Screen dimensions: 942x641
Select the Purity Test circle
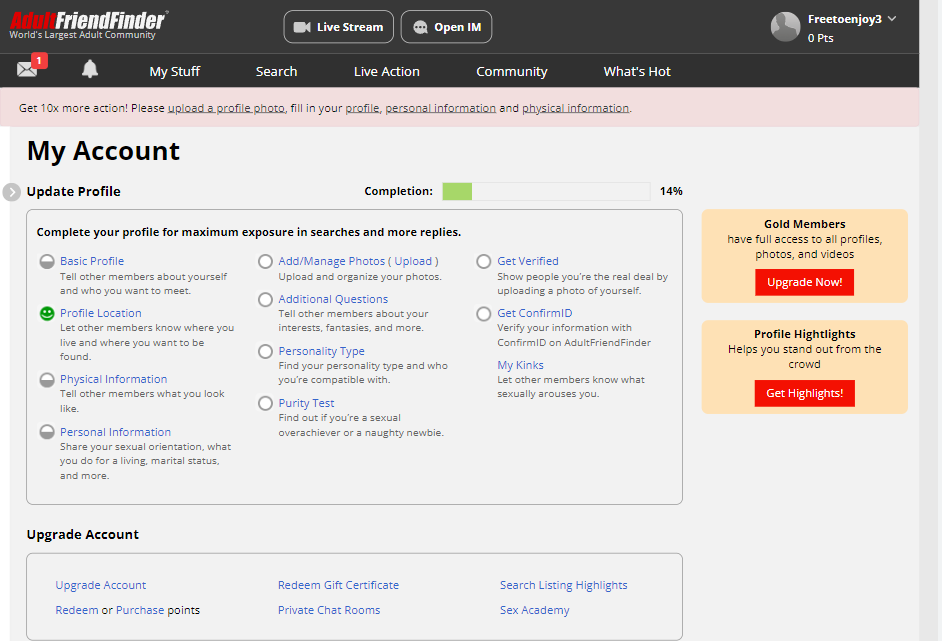265,404
